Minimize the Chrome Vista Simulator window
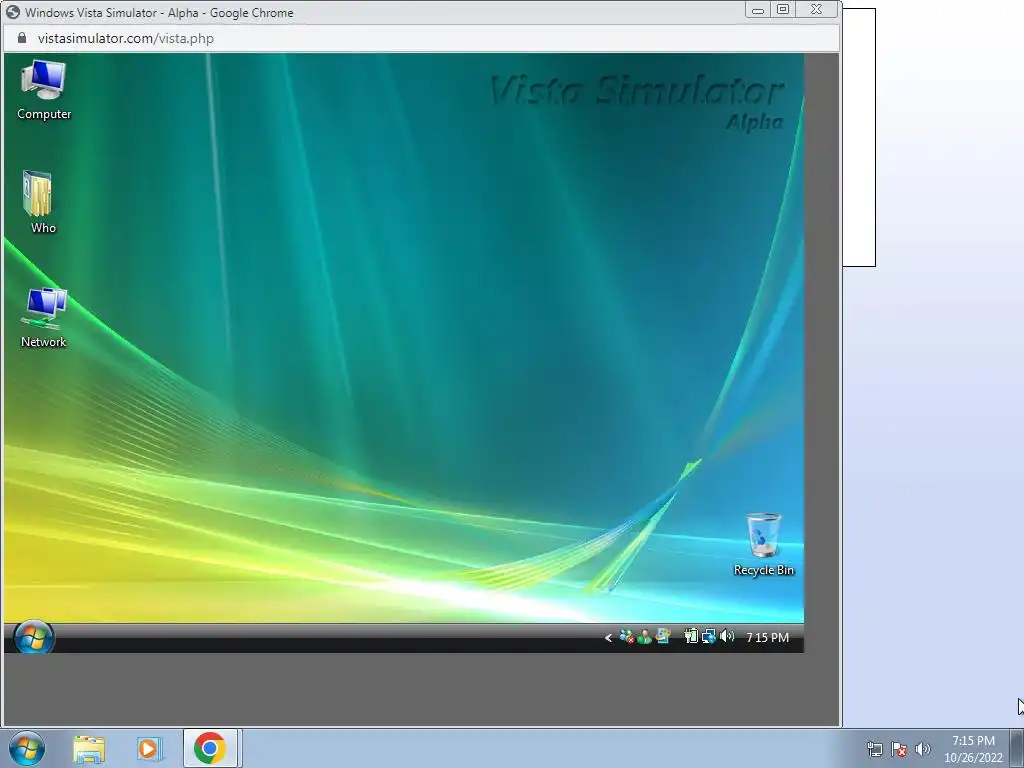The image size is (1024, 768). 758,10
